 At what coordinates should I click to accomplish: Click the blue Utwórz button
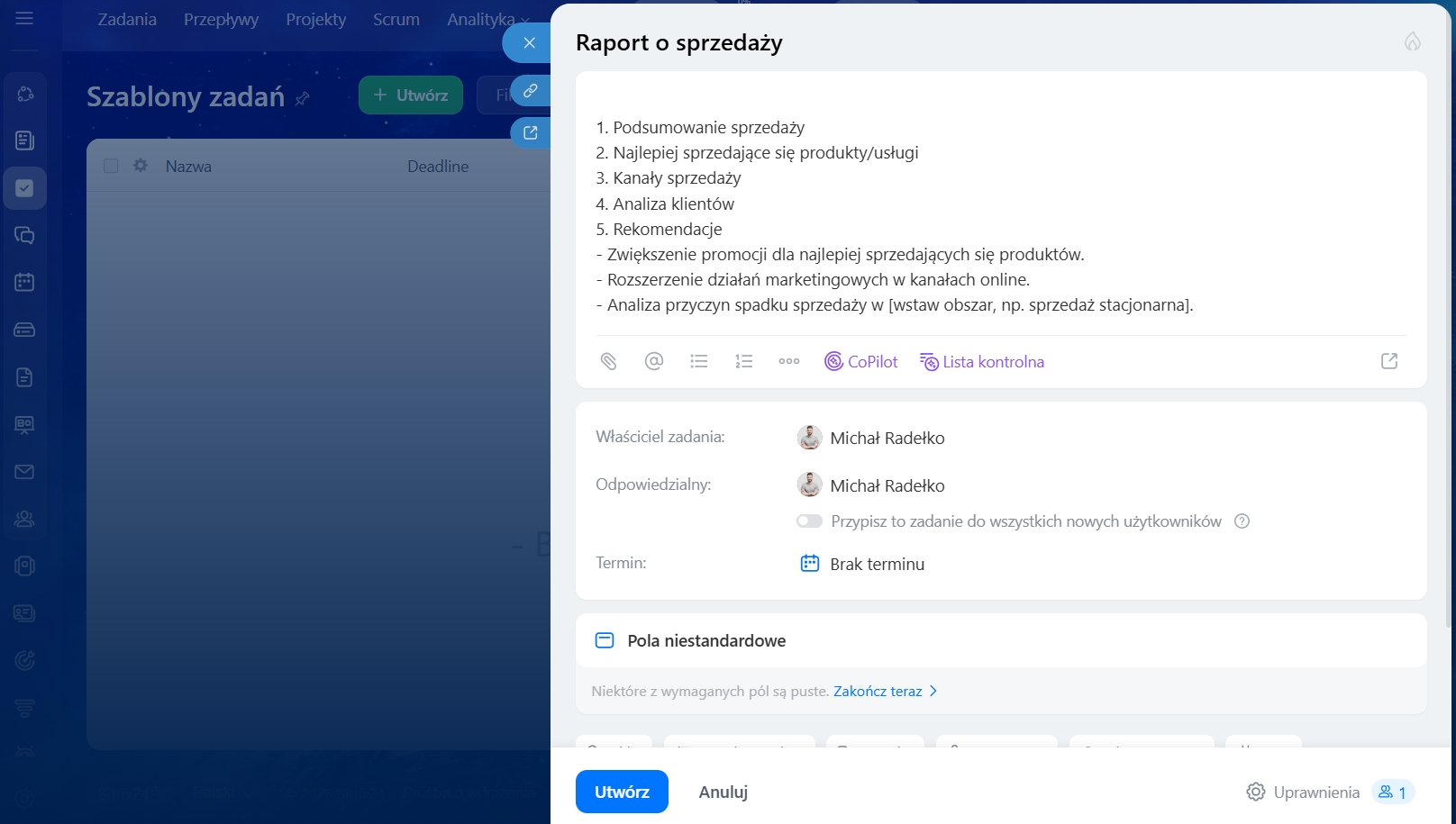[x=622, y=792]
